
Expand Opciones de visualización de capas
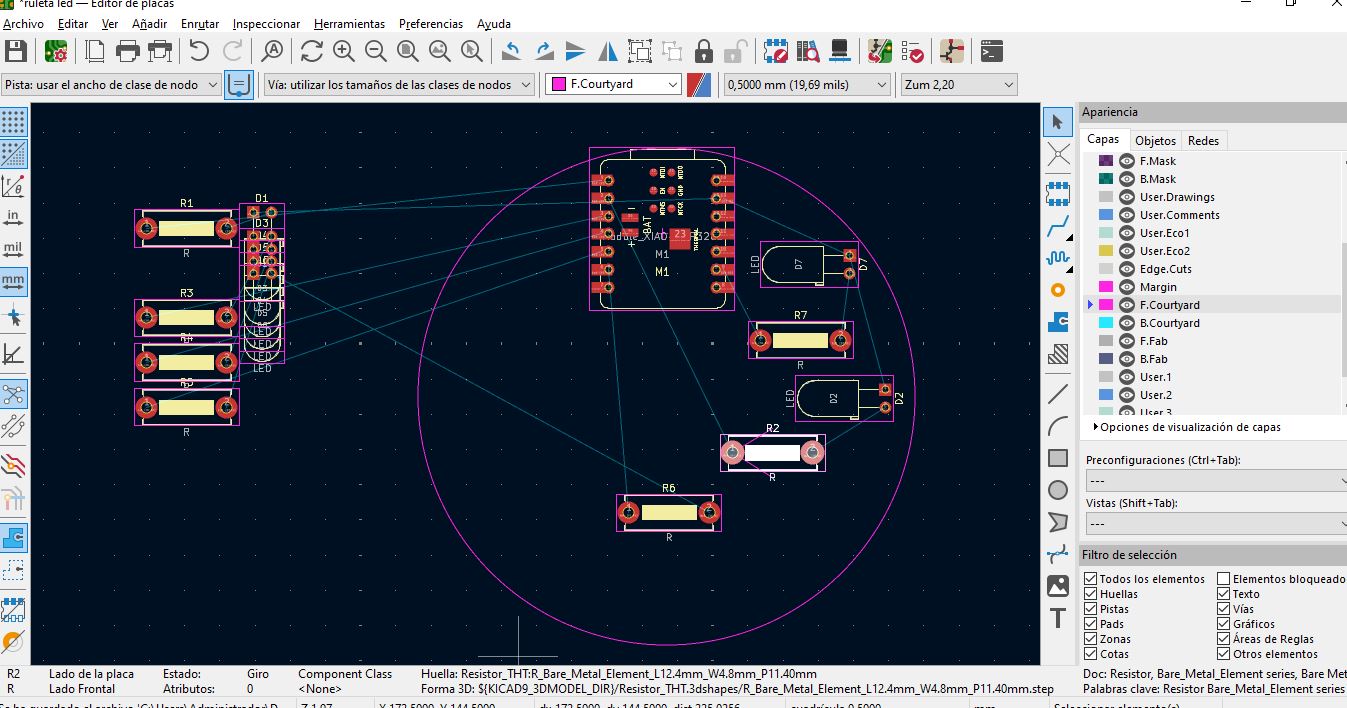(x=1094, y=427)
